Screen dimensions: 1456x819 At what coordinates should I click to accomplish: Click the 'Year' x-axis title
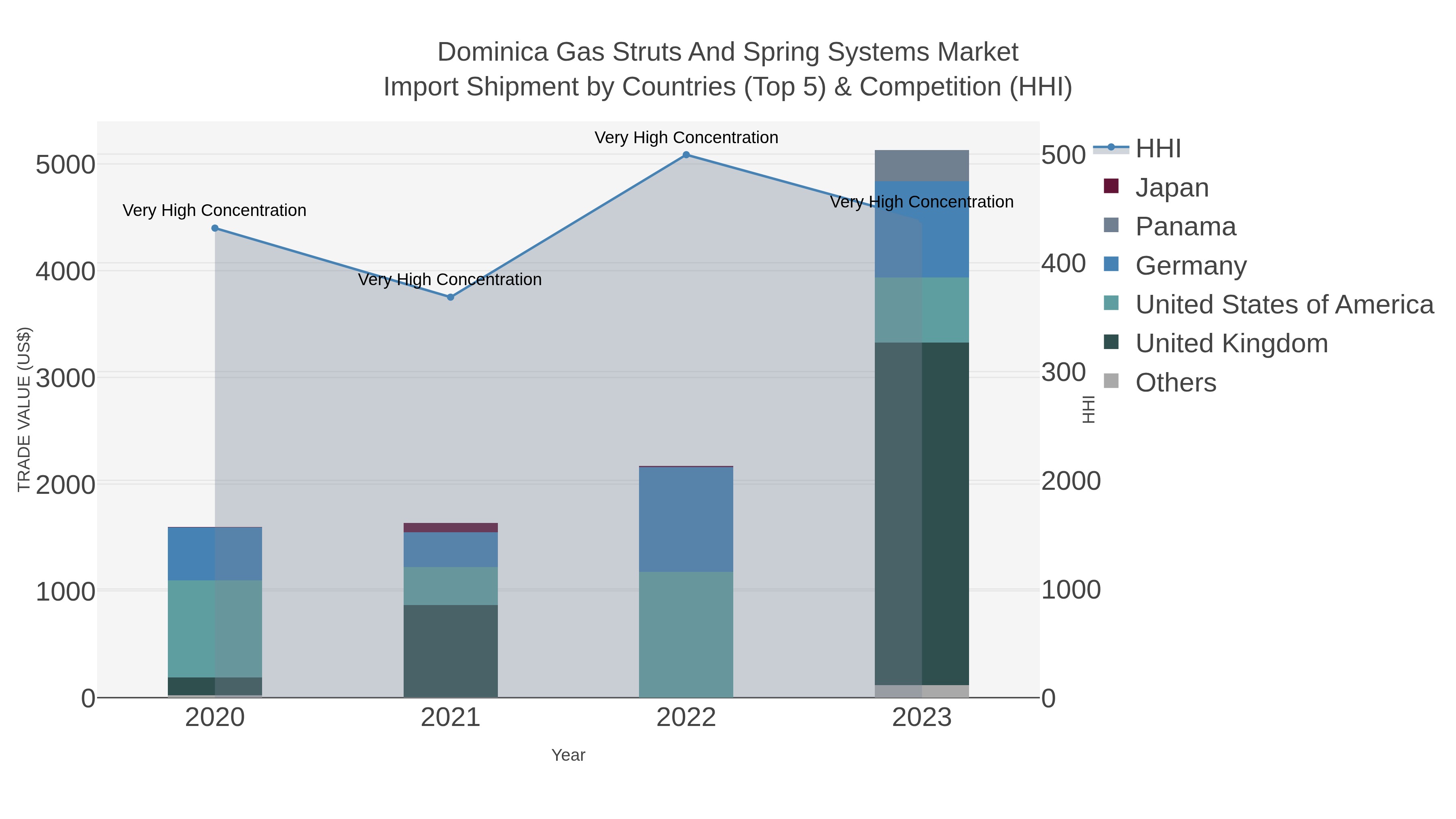point(568,755)
